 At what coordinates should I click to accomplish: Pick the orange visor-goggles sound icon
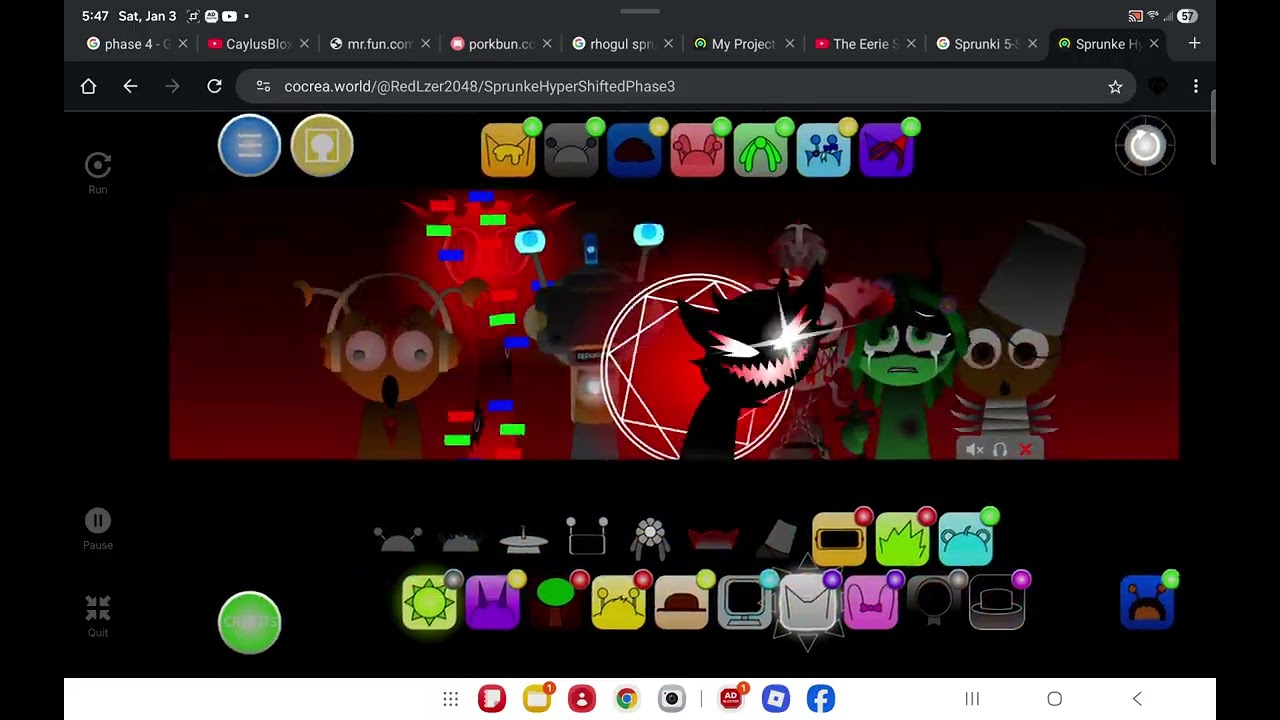click(839, 540)
